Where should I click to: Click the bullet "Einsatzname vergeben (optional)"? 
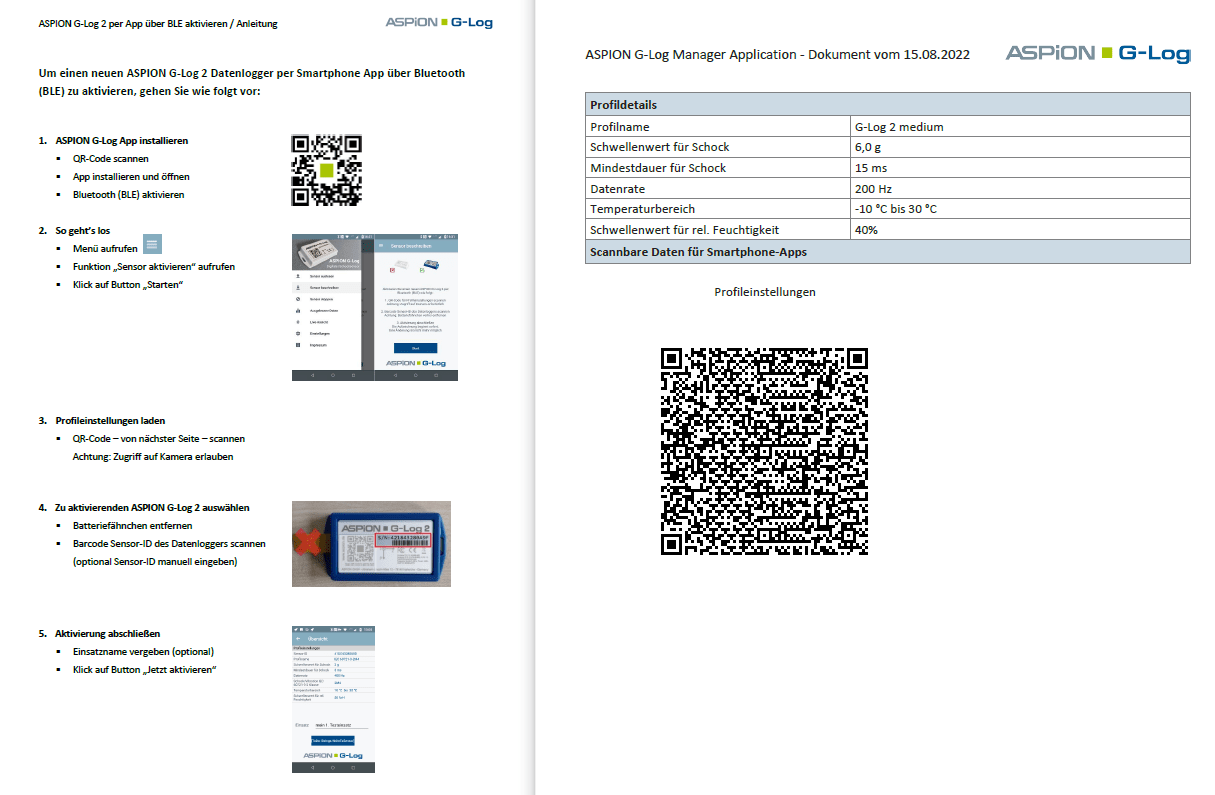[144, 652]
